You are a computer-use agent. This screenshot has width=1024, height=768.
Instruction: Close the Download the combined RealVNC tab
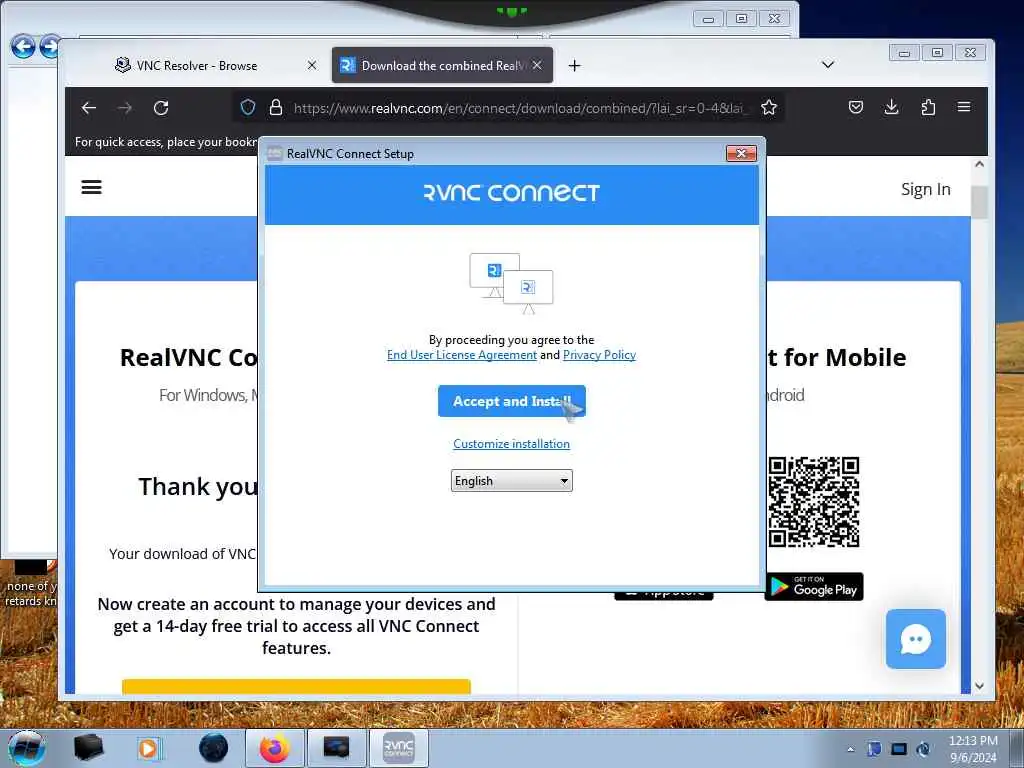click(x=537, y=65)
